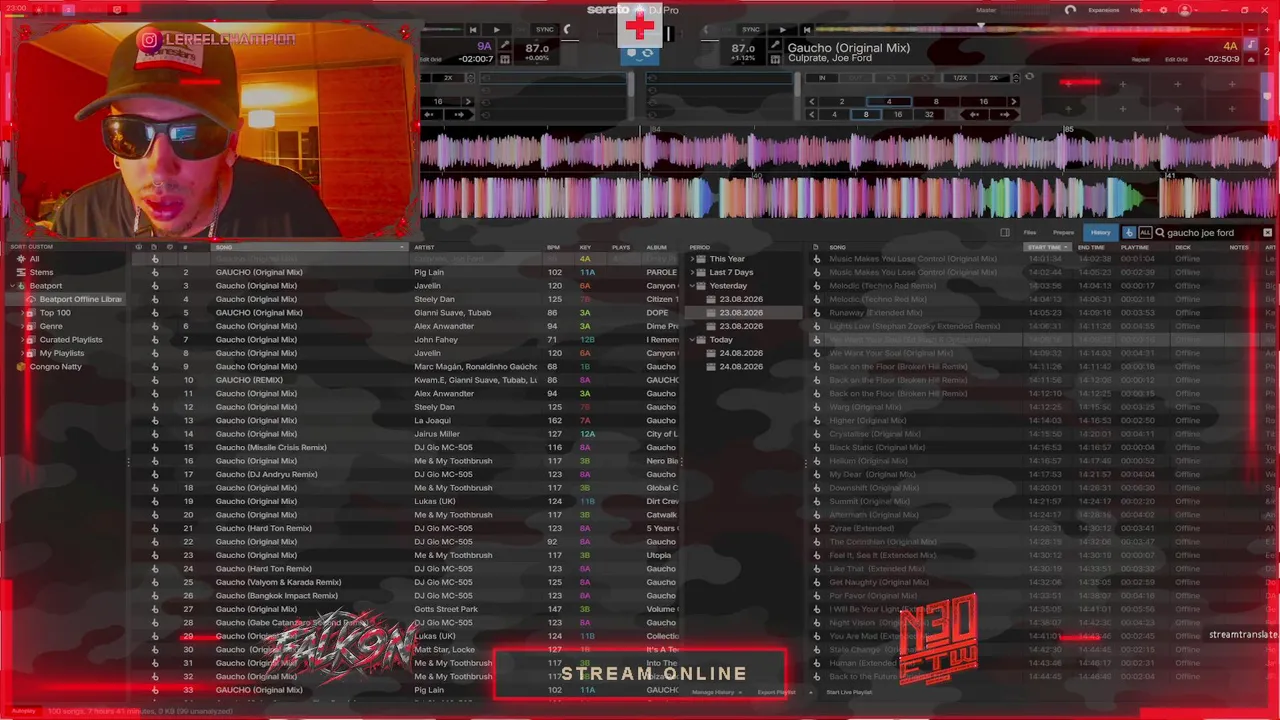The image size is (1280, 720).
Task: Select Gaucho (Missile Crisis Remix) track
Action: click(x=405, y=448)
